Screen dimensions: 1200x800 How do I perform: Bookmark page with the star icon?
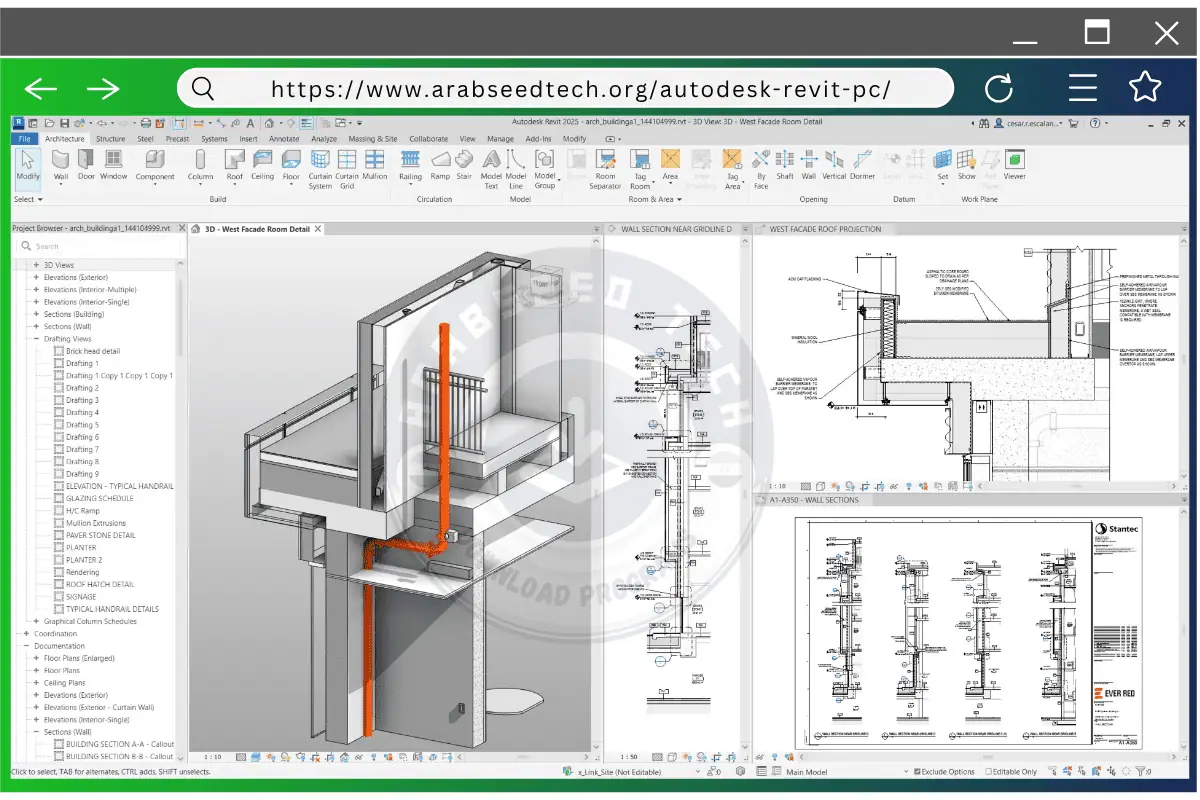(x=1144, y=87)
